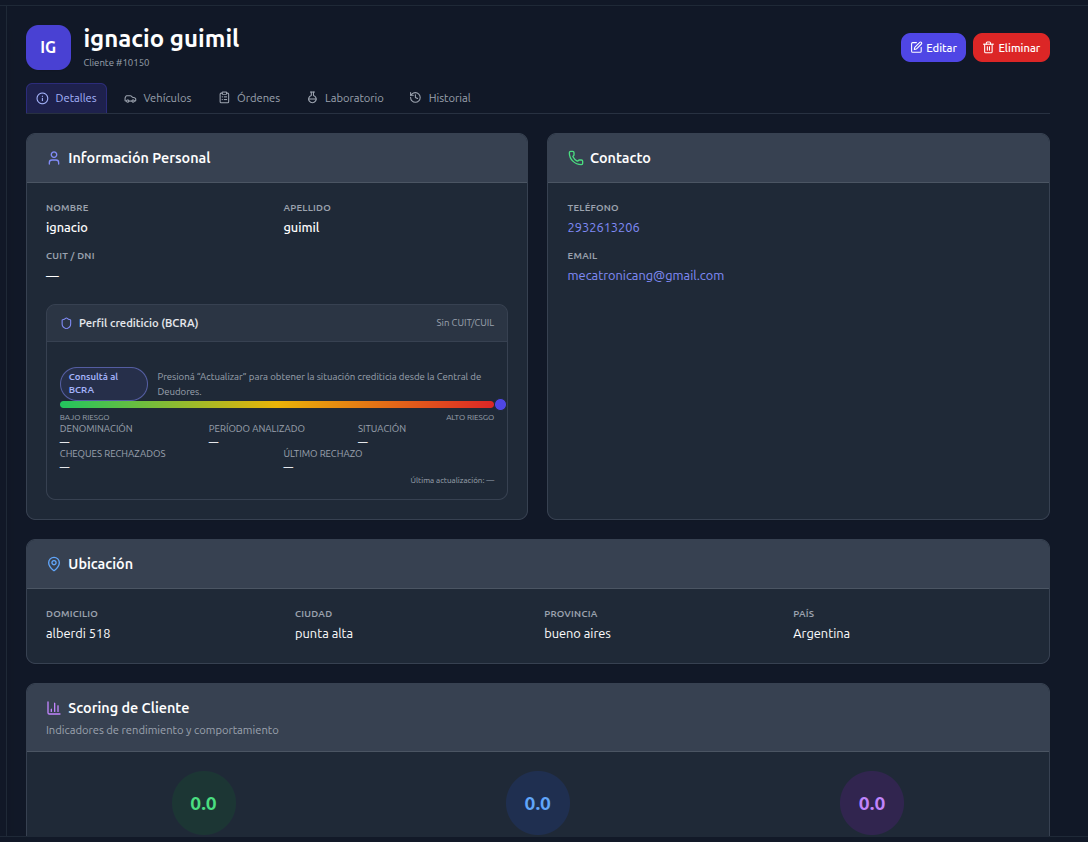
Task: Click the person icon beside Información Personal
Action: point(54,158)
